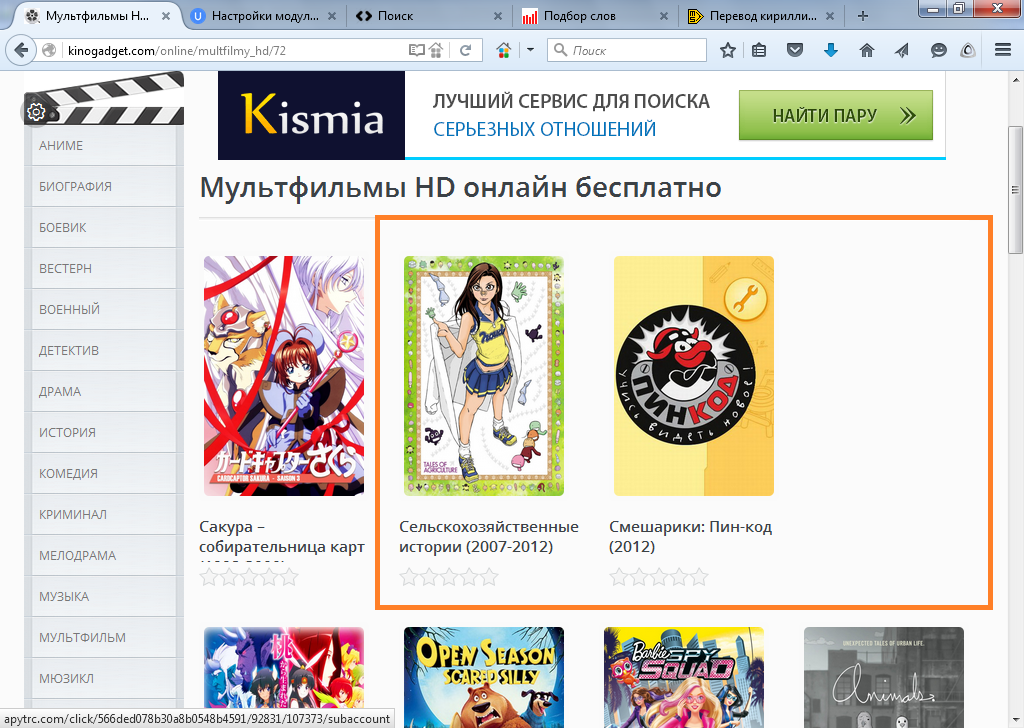Open the АНИМЕ genre
Viewport: 1024px width, 728px height.
click(x=103, y=146)
